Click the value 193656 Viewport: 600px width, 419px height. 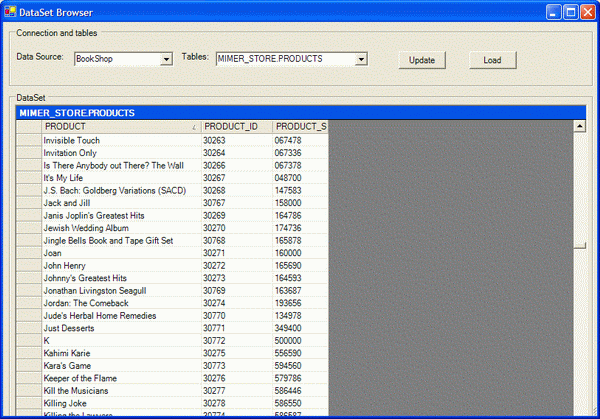pyautogui.click(x=300, y=303)
